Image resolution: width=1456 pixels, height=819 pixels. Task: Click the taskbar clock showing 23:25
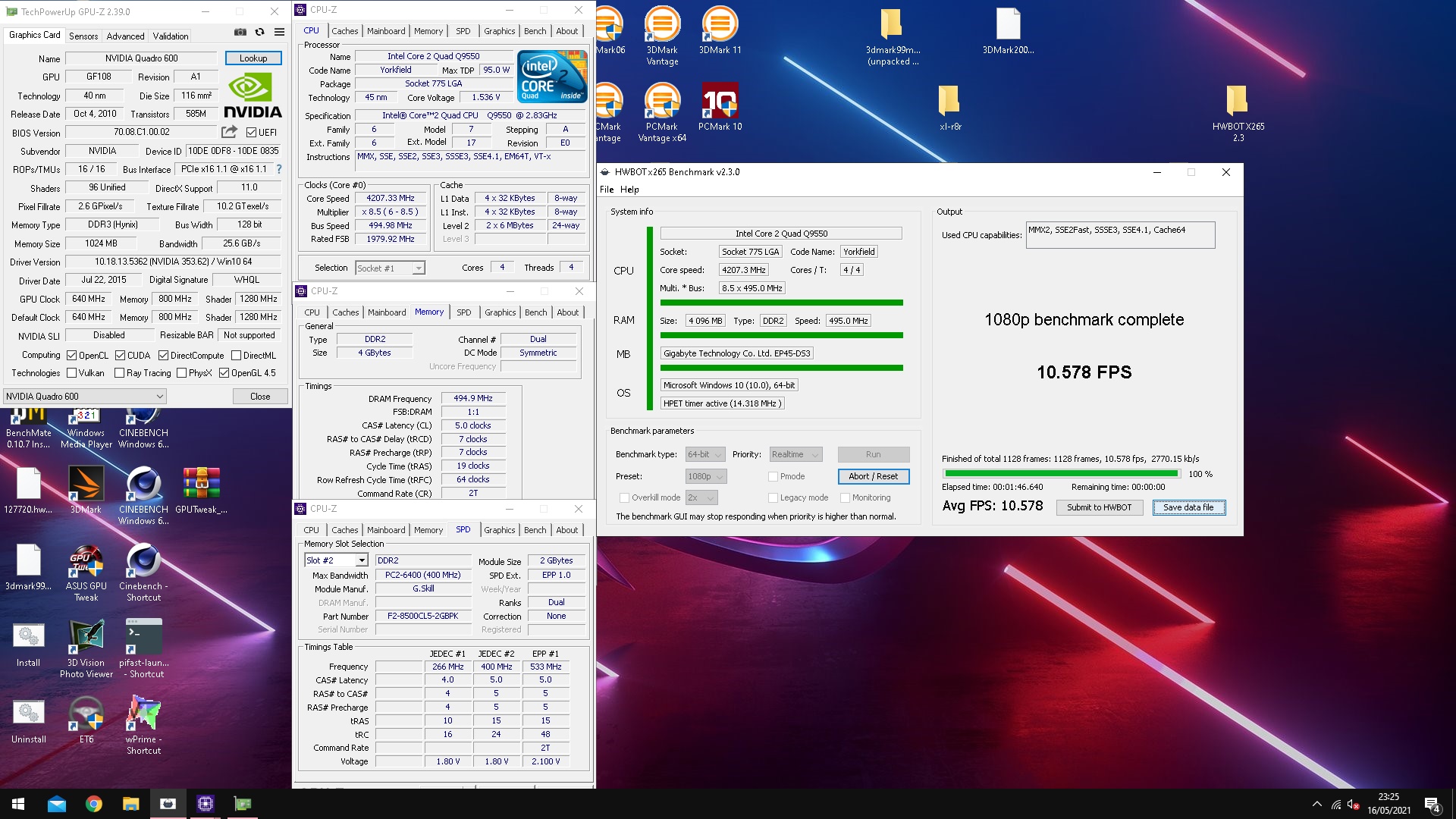[x=1389, y=804]
